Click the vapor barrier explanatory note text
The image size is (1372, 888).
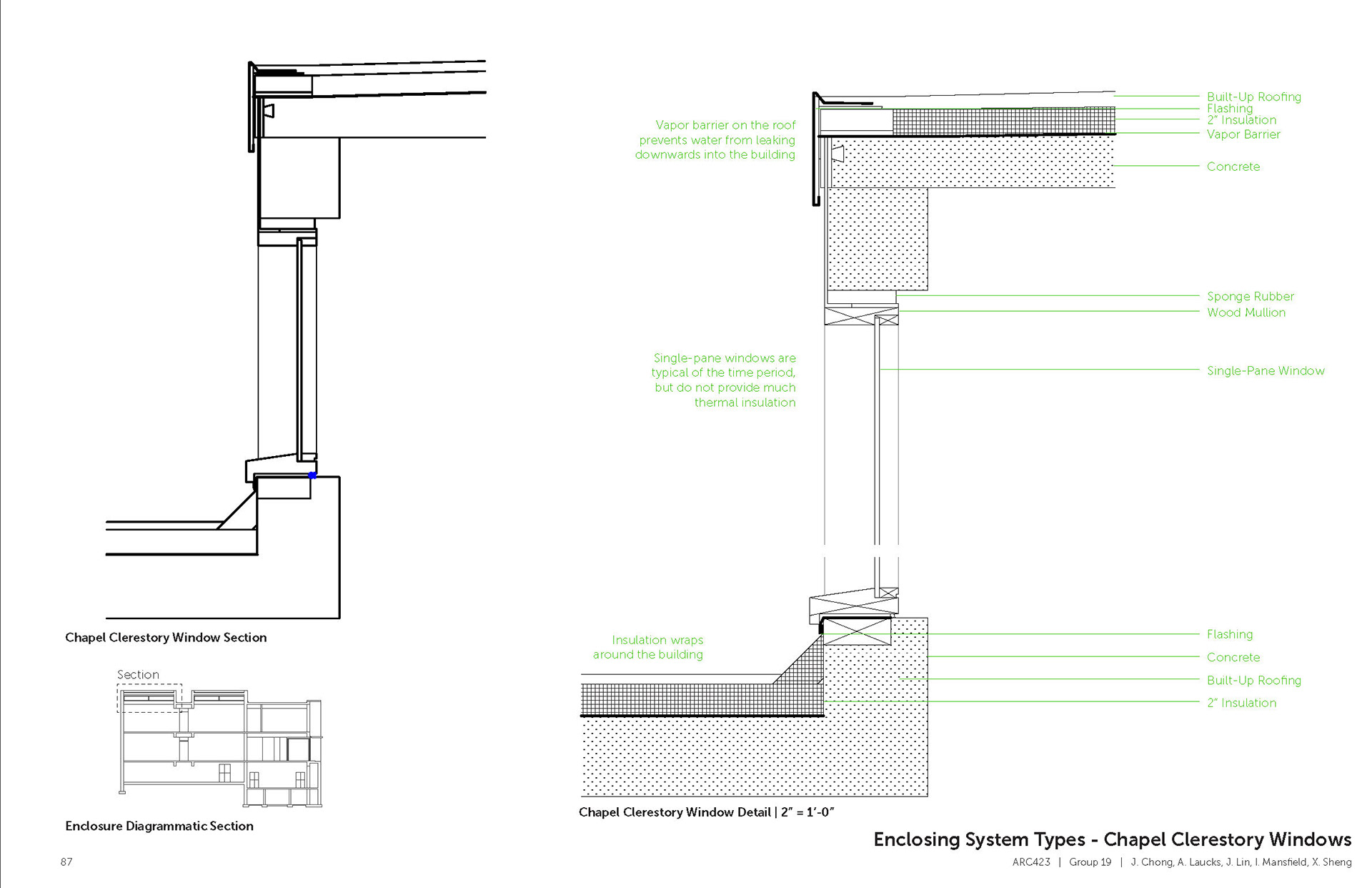point(715,140)
